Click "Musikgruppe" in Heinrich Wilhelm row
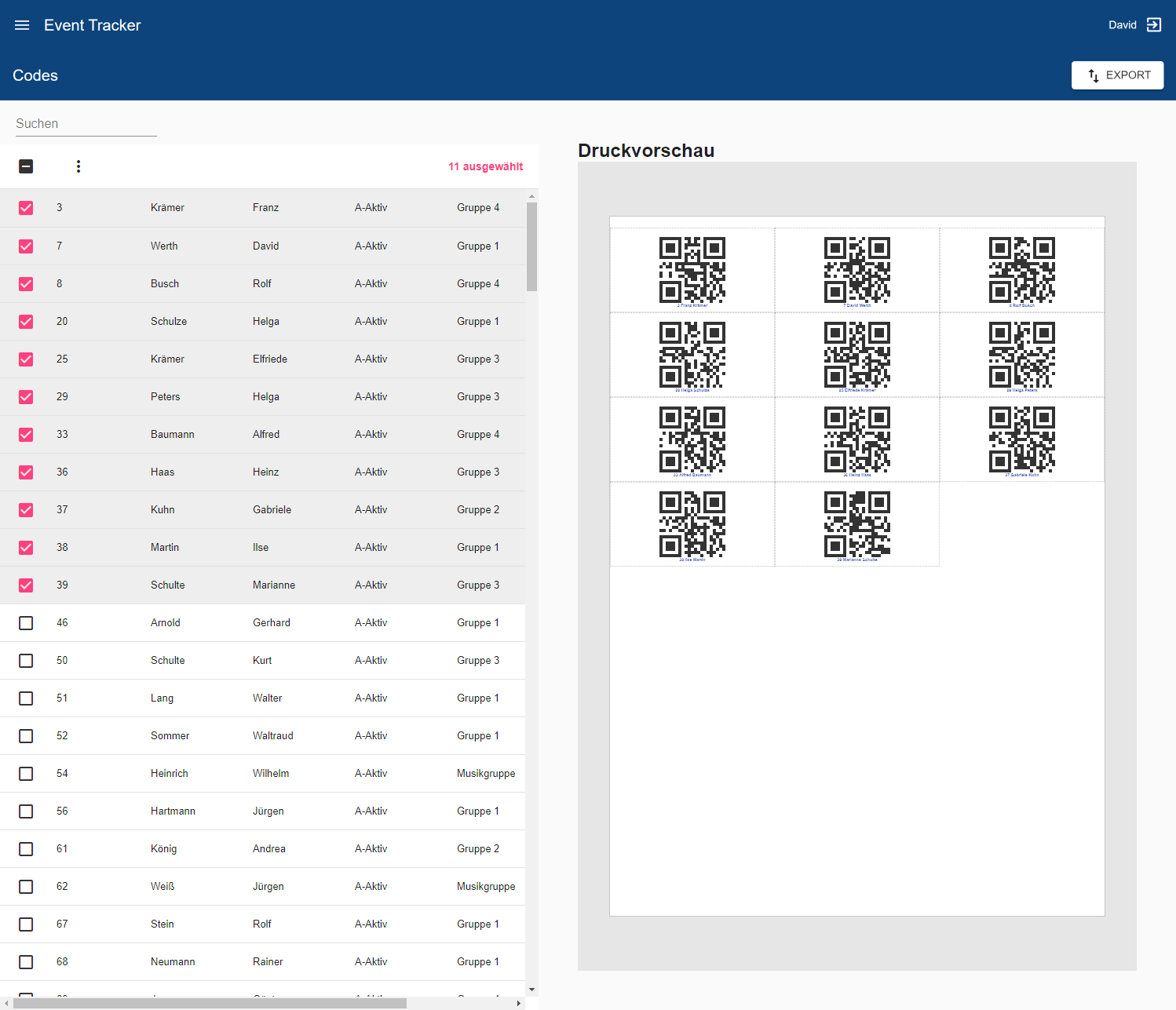Viewport: 1176px width, 1010px height. pyautogui.click(x=486, y=774)
